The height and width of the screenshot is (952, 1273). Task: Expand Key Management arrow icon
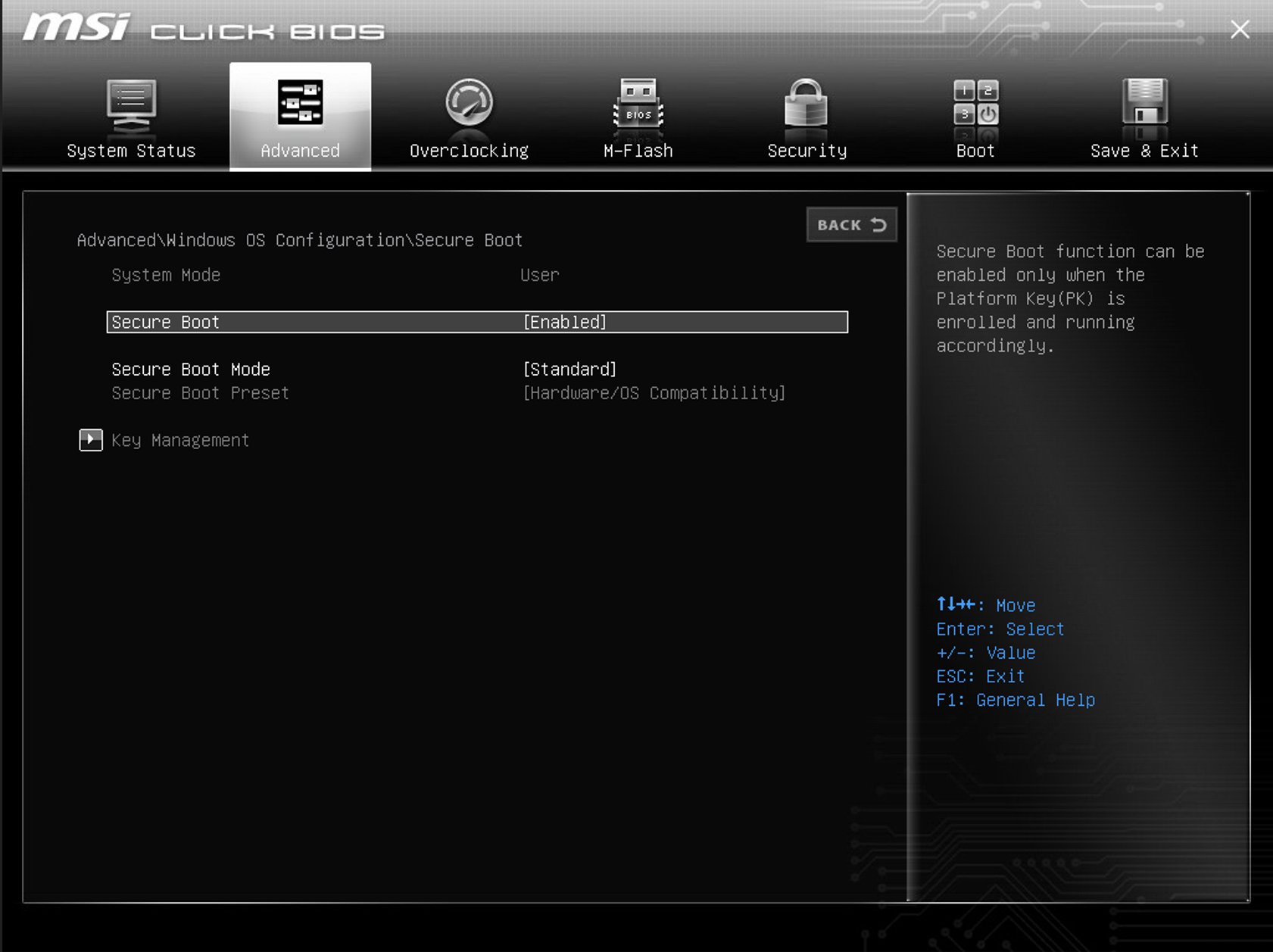pos(91,440)
